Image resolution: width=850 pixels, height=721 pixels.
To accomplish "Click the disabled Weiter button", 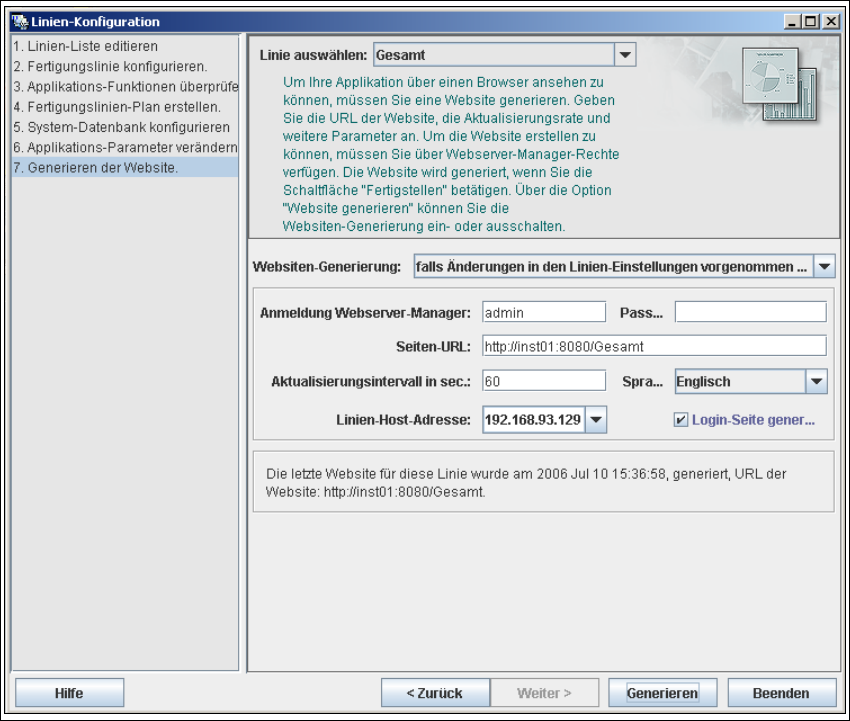I will point(544,693).
